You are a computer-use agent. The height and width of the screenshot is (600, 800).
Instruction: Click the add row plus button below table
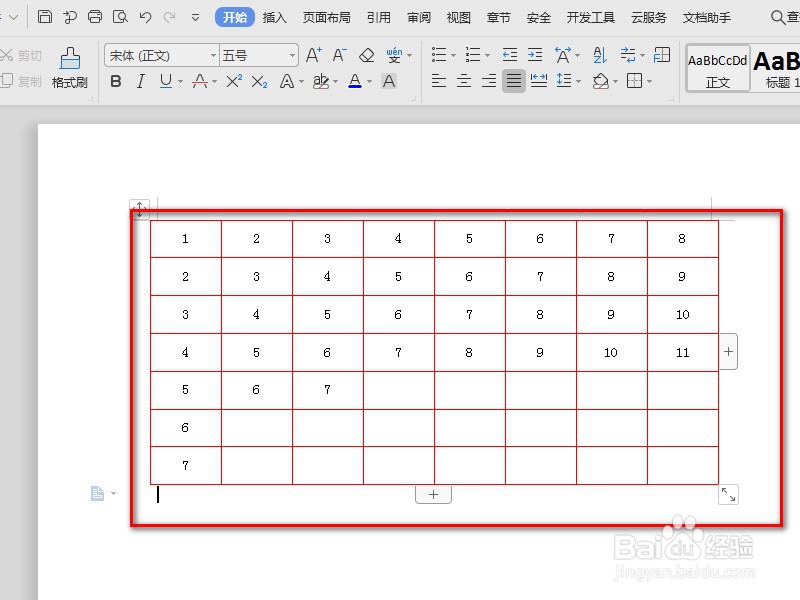[433, 494]
